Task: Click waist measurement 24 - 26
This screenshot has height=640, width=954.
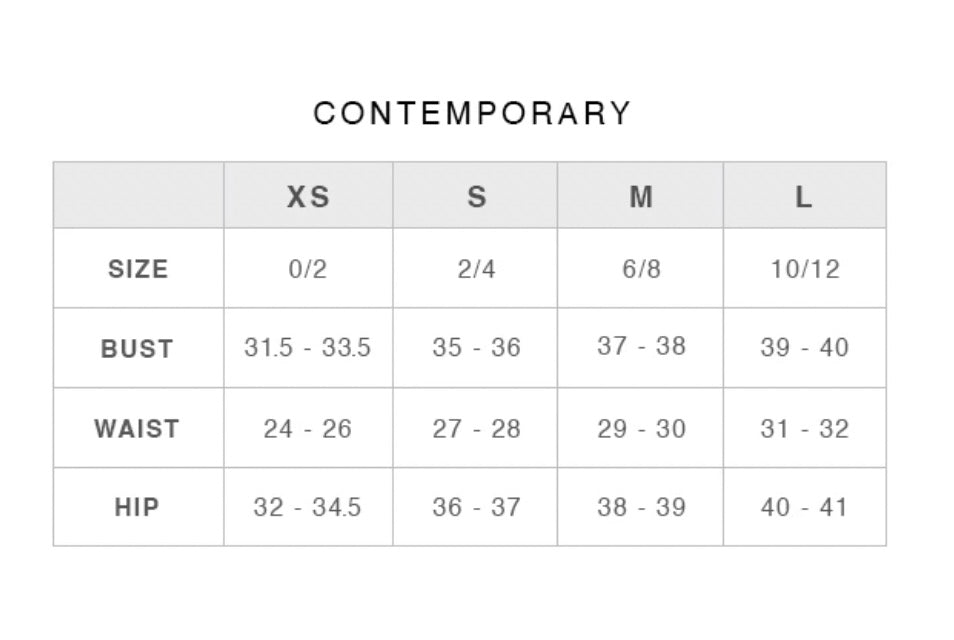Action: (x=308, y=429)
